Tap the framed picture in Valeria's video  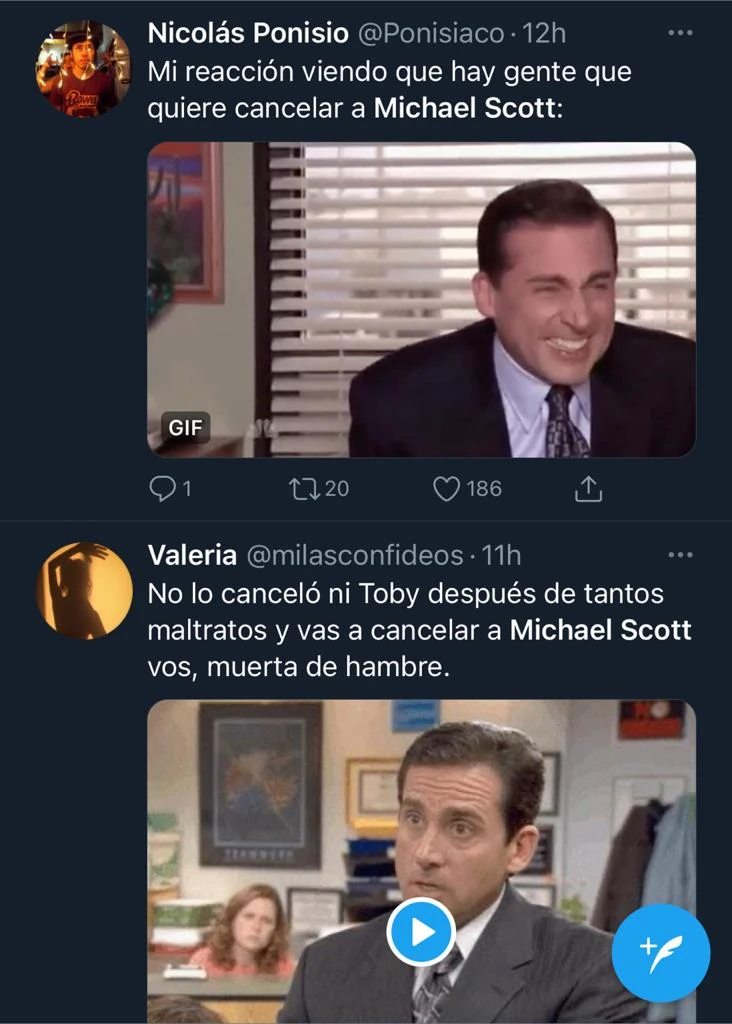pyautogui.click(x=260, y=783)
